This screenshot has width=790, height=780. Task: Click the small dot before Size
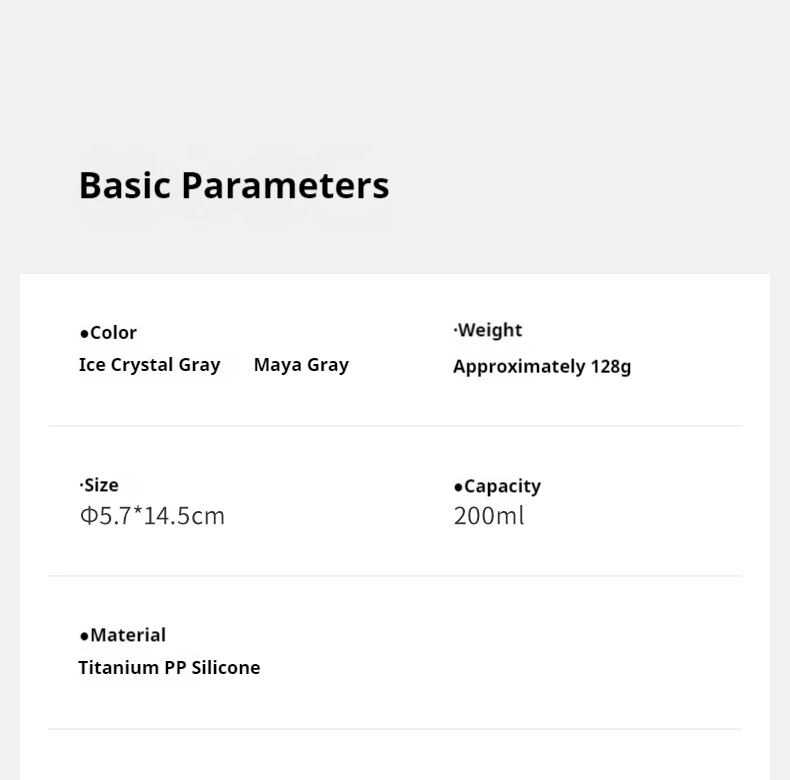[82, 486]
